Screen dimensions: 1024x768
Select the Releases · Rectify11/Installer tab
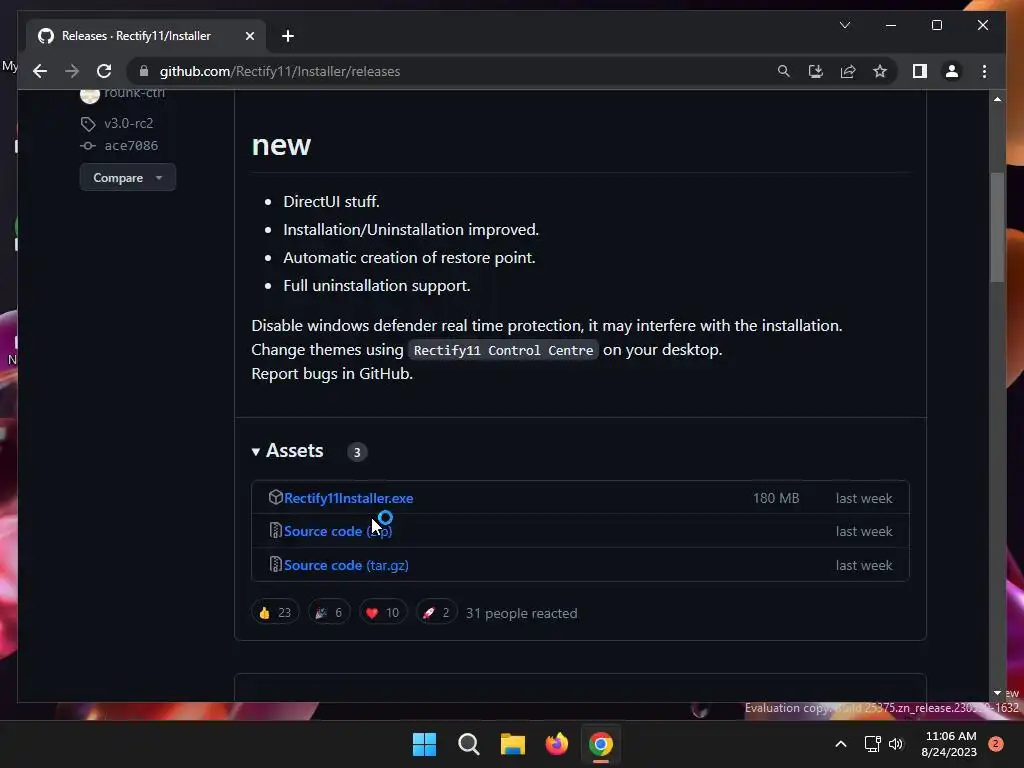(x=146, y=36)
